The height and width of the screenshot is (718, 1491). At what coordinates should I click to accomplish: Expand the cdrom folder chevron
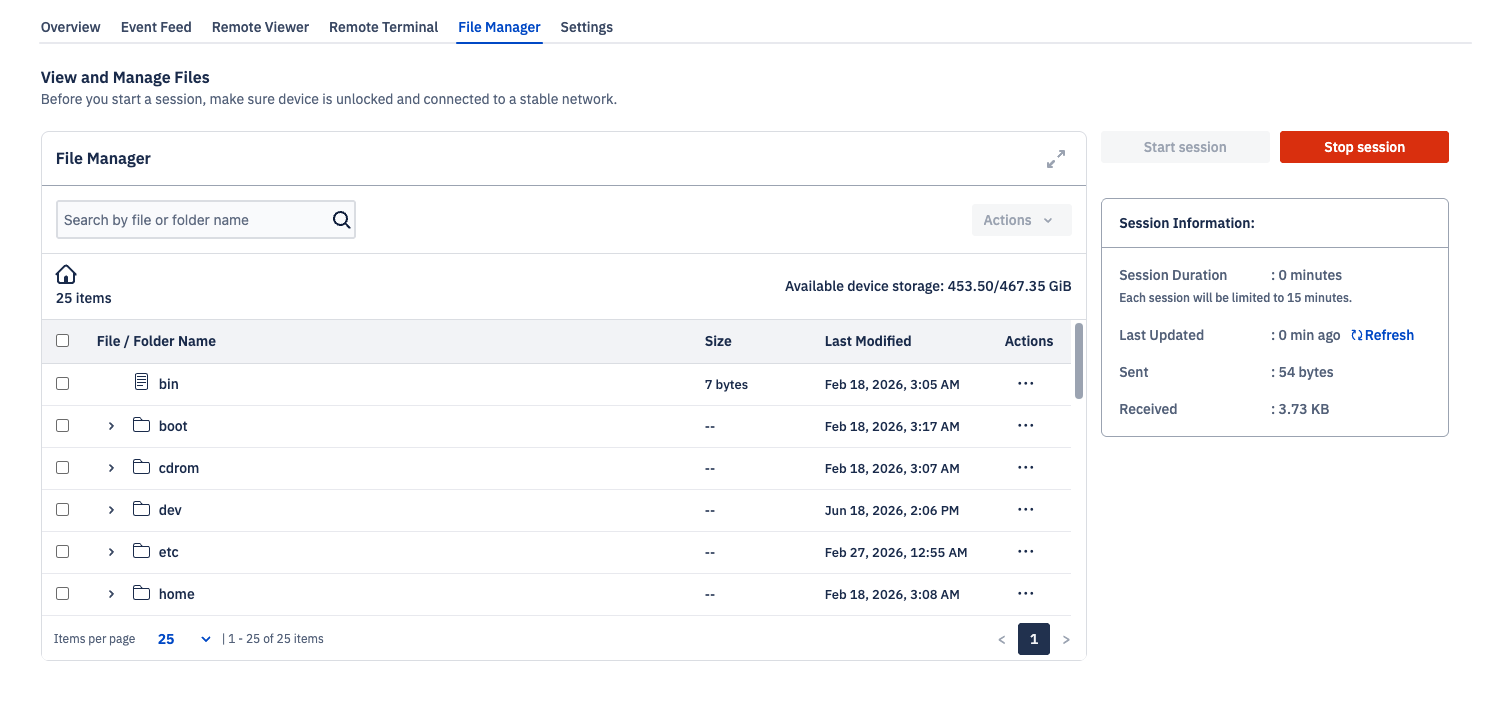coord(111,468)
